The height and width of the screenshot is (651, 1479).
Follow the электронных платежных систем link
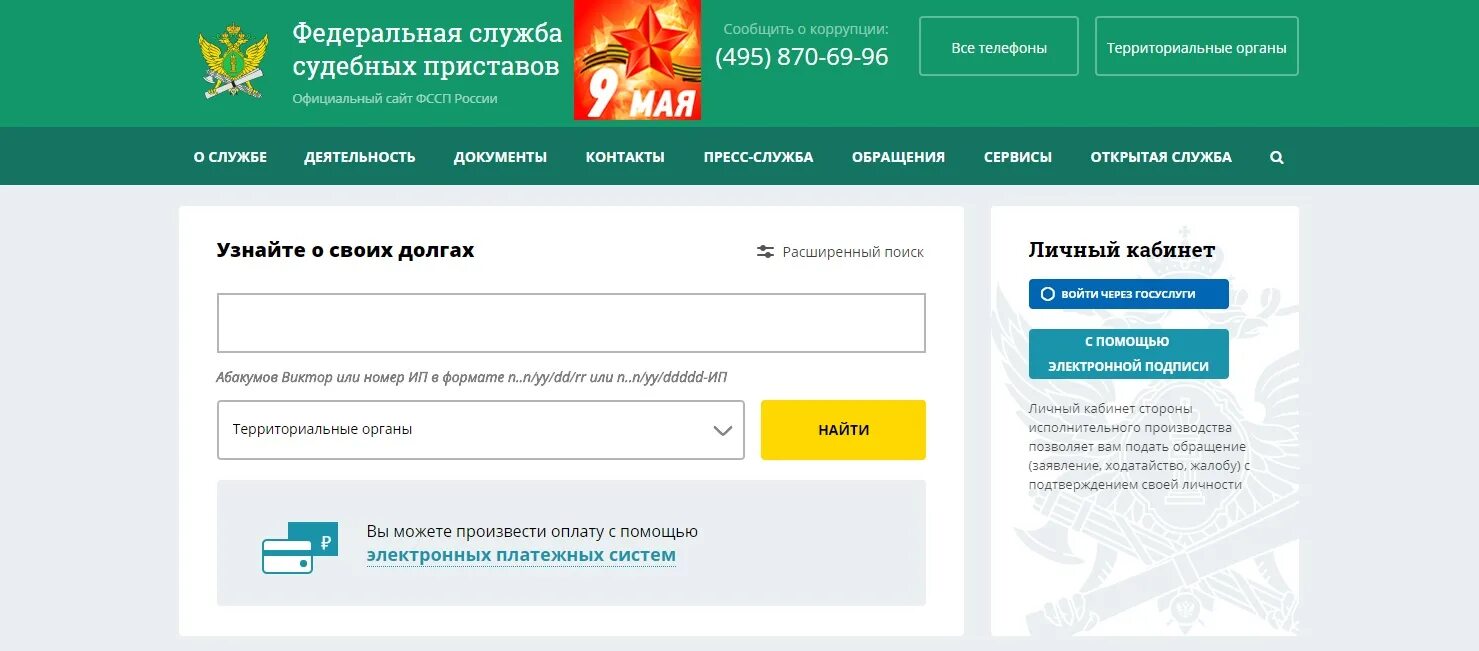pos(521,555)
